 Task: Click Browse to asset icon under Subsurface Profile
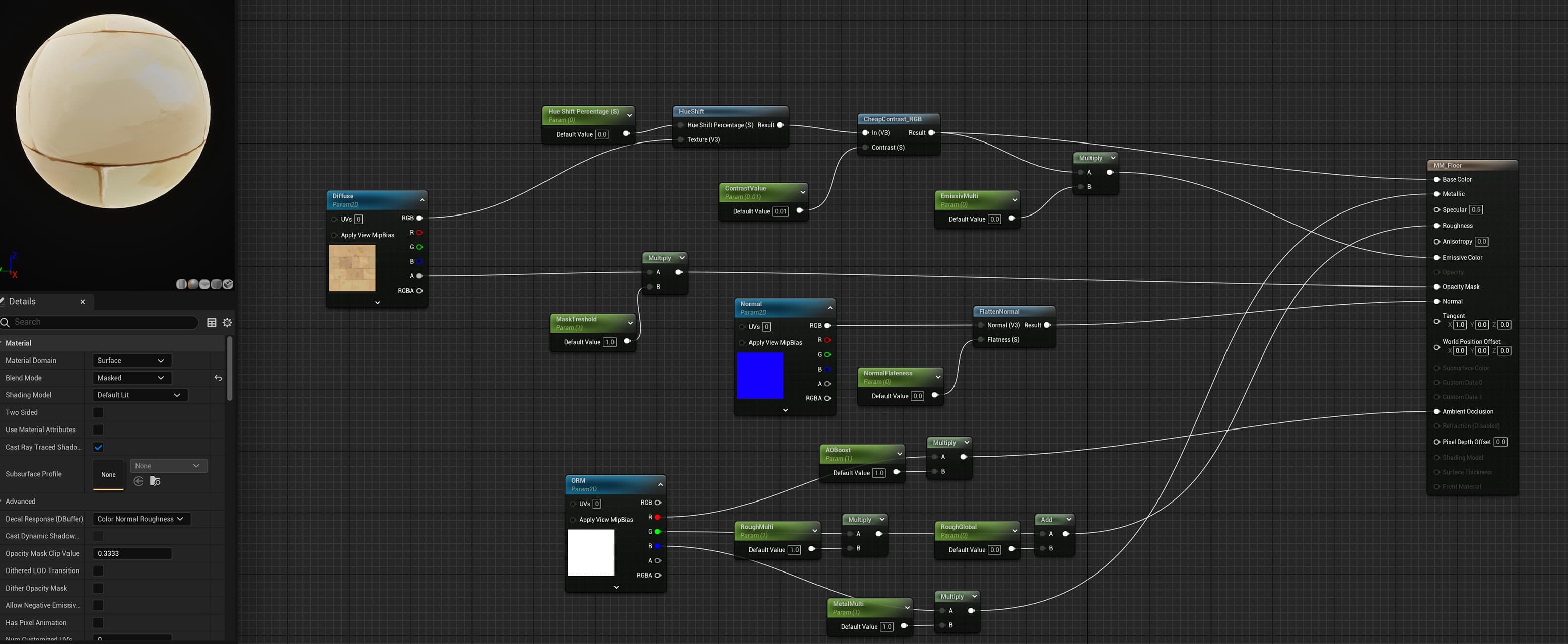click(155, 481)
